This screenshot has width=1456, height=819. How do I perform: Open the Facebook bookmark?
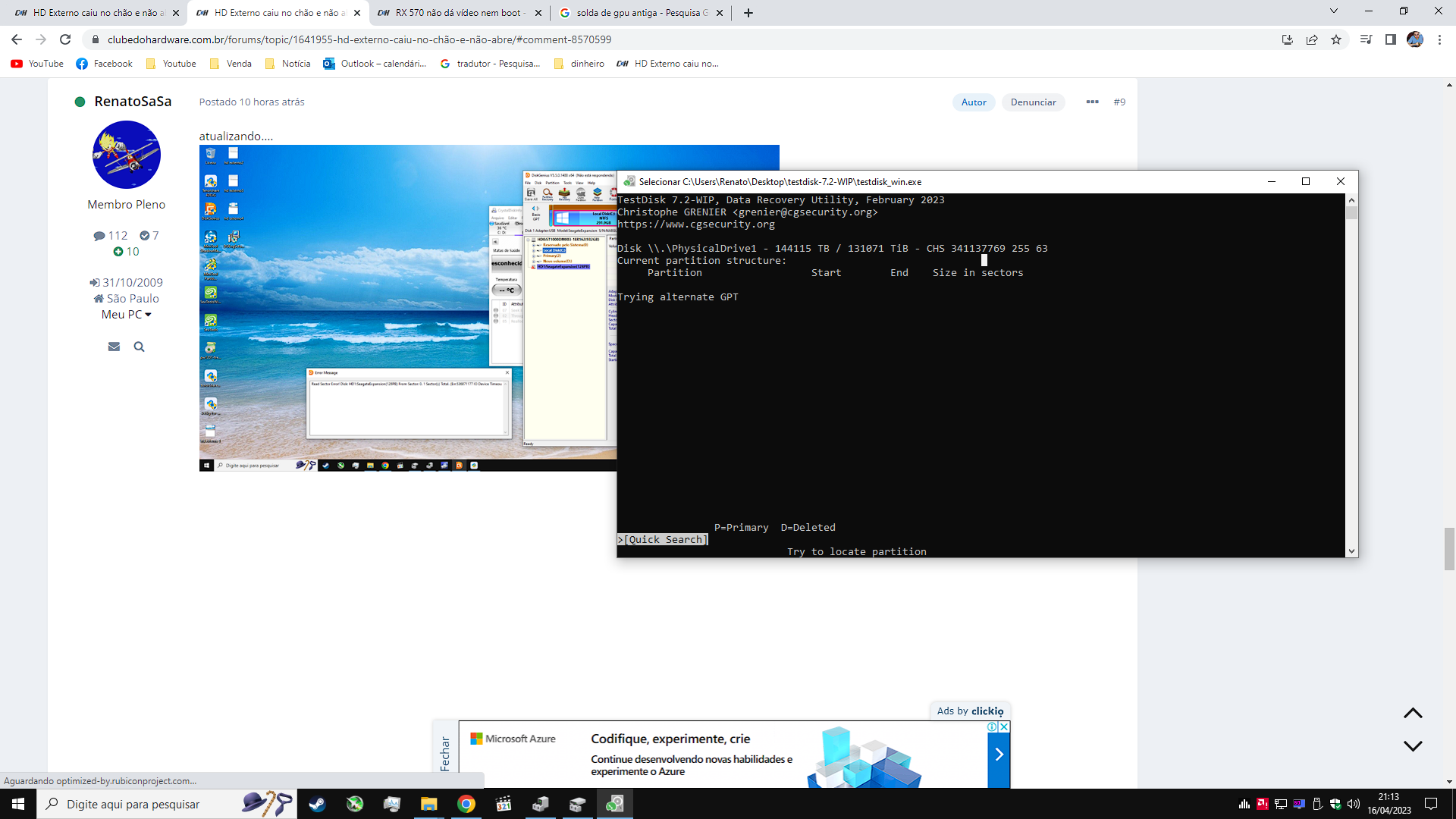(105, 64)
